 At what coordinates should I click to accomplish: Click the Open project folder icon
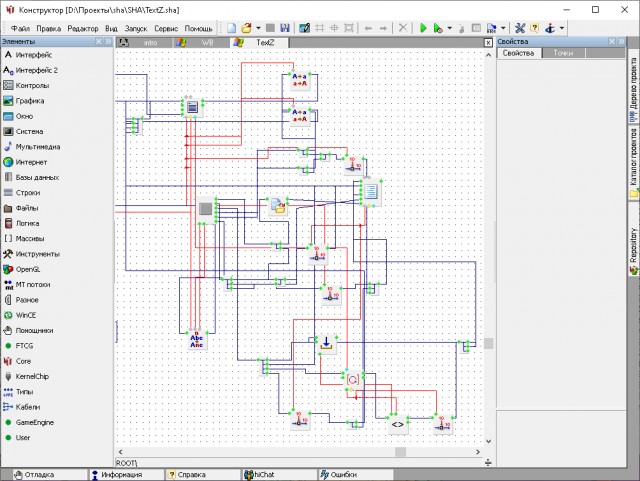[246, 28]
